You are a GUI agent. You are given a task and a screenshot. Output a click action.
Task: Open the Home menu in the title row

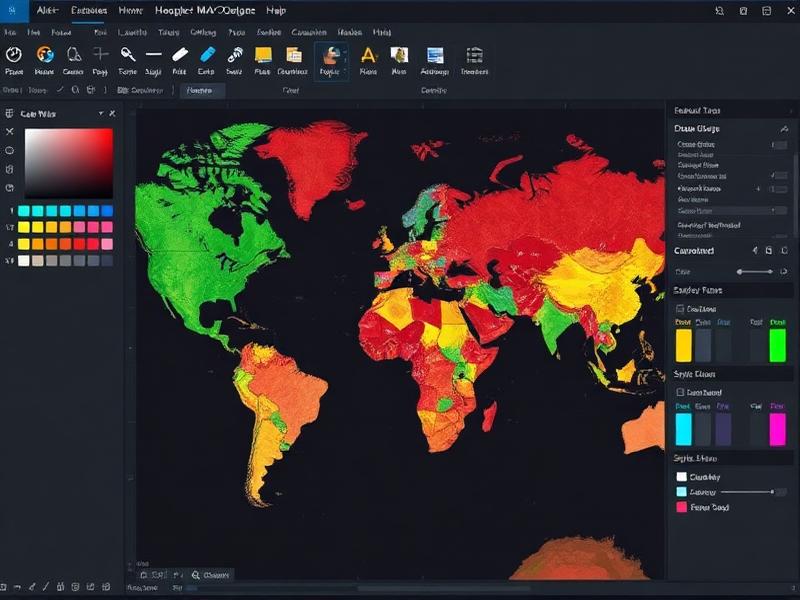[131, 11]
